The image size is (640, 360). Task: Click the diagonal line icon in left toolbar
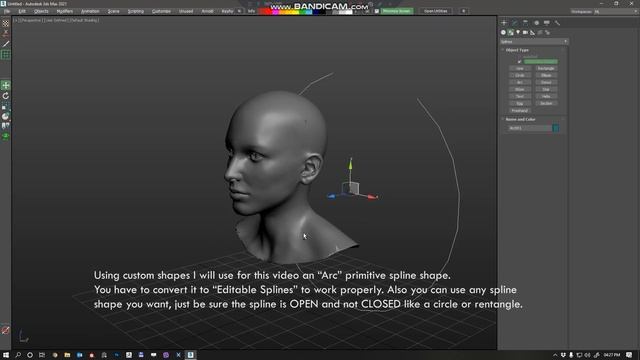pyautogui.click(x=6, y=44)
